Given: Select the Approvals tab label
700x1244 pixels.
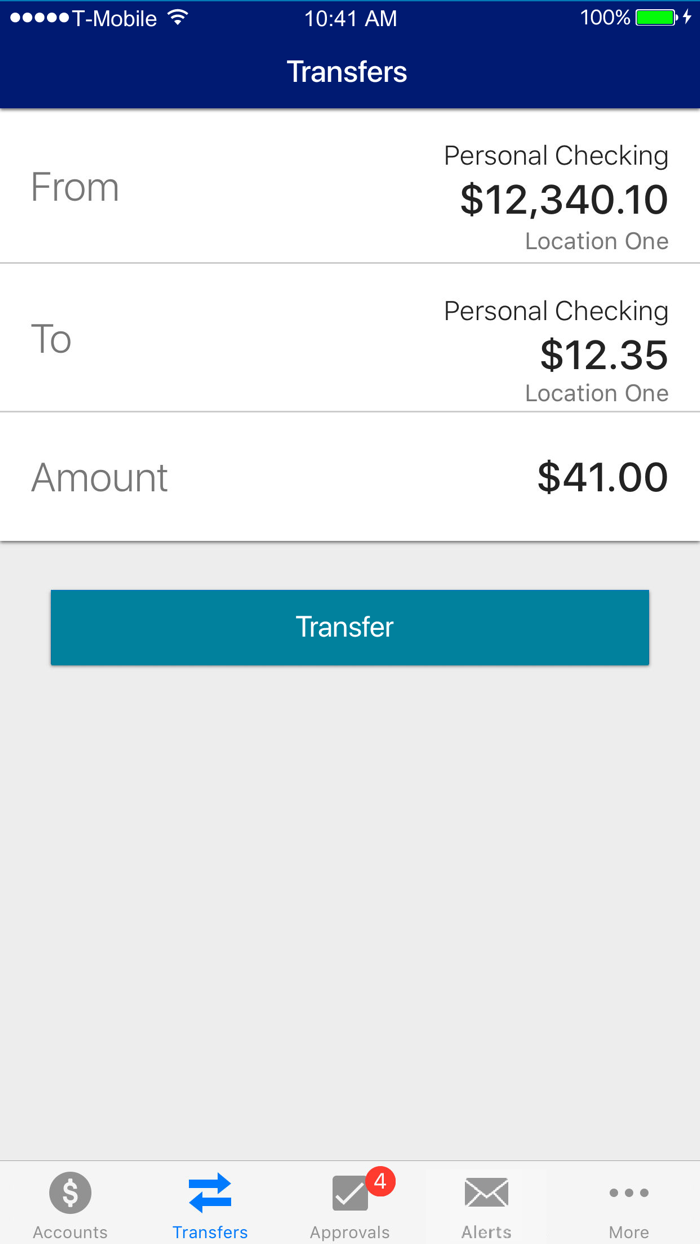Looking at the screenshot, I should pos(349,1232).
